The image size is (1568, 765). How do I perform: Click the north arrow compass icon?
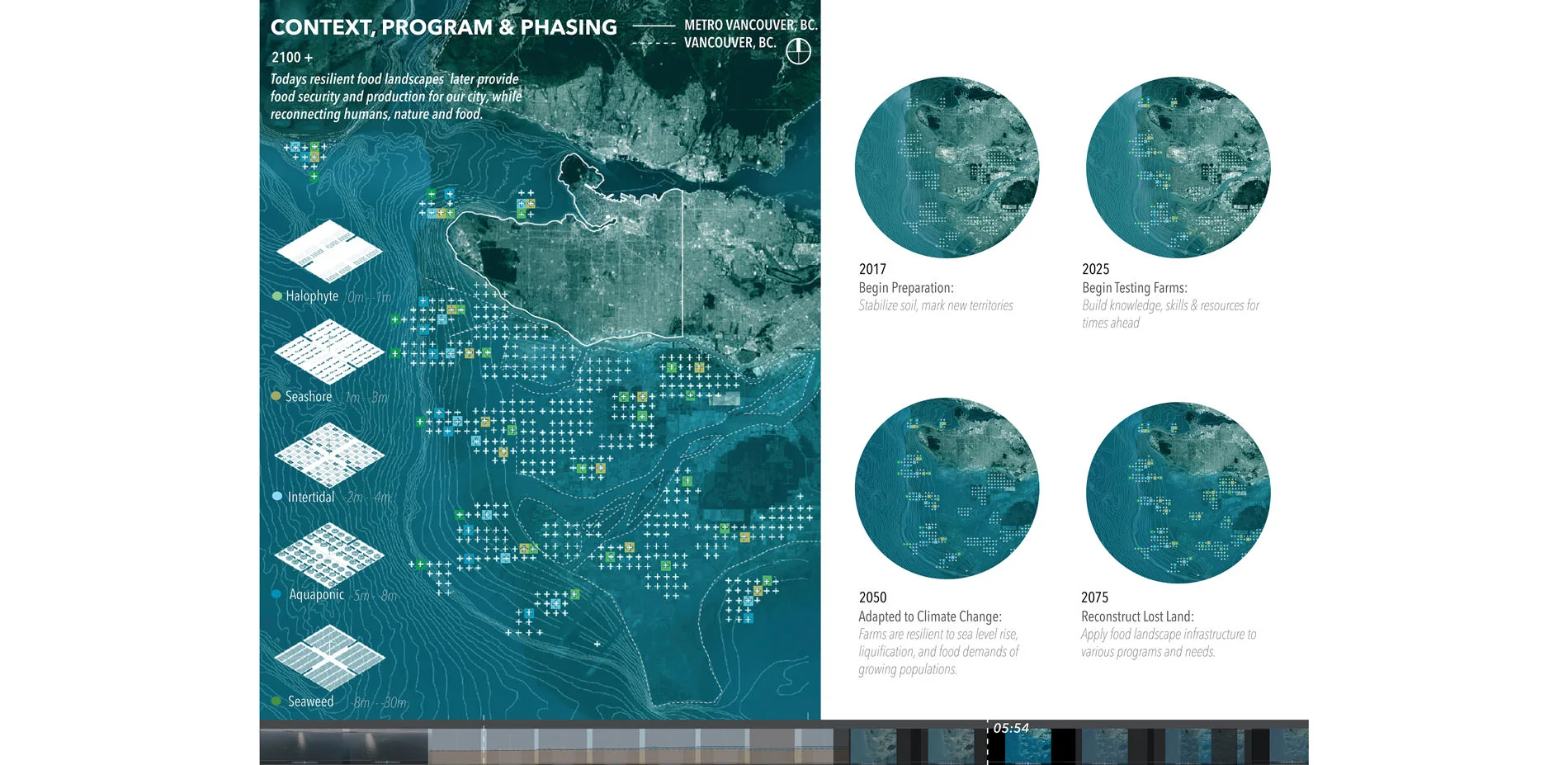click(x=798, y=52)
